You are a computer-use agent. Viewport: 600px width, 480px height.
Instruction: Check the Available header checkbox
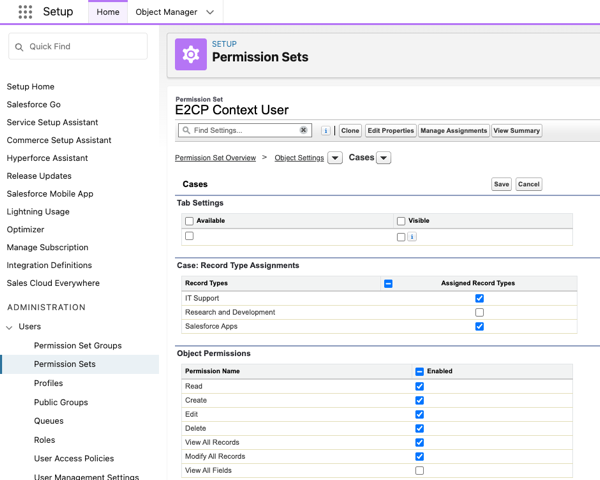(189, 221)
